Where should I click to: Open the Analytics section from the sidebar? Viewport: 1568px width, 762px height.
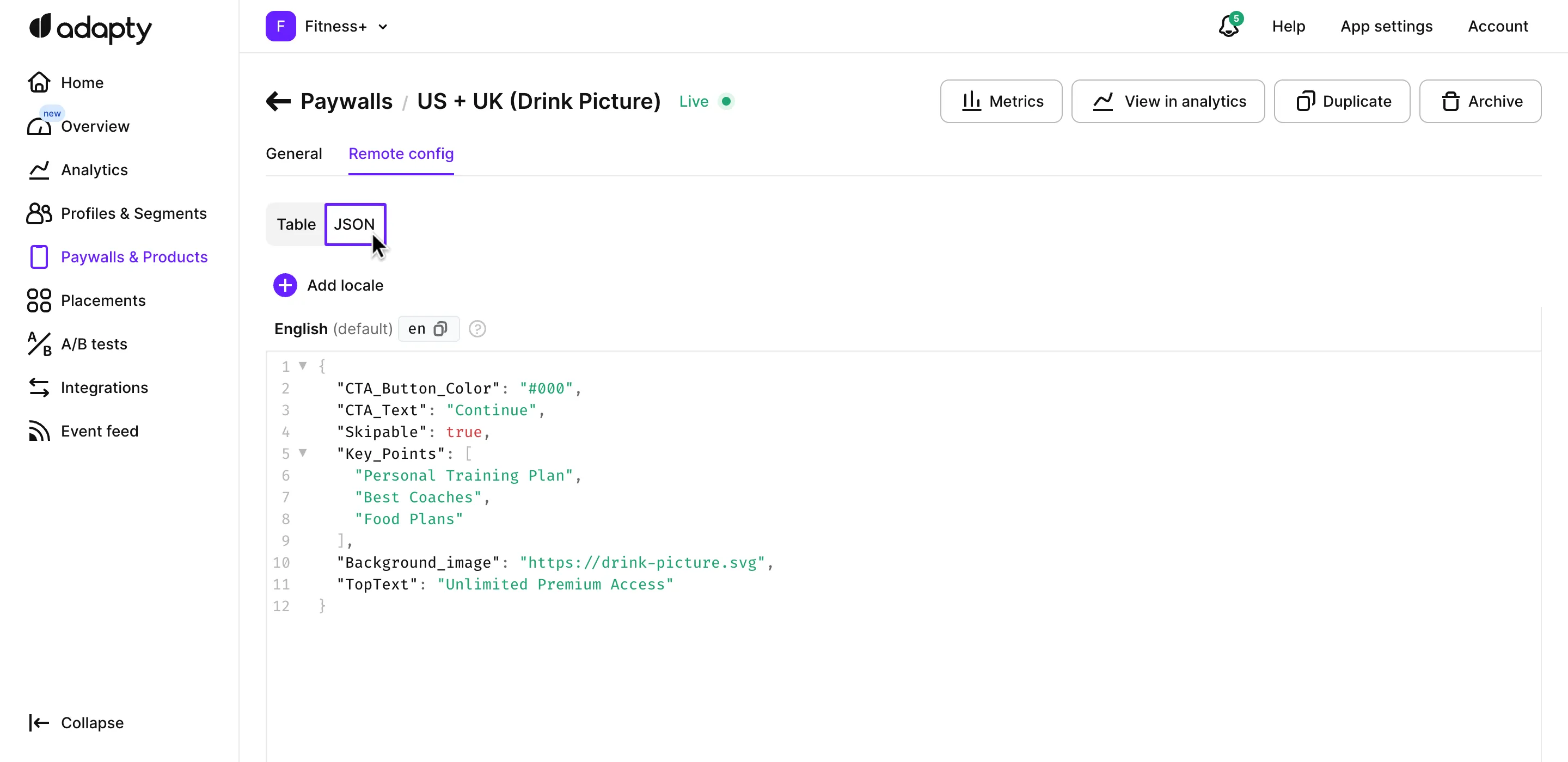[95, 170]
